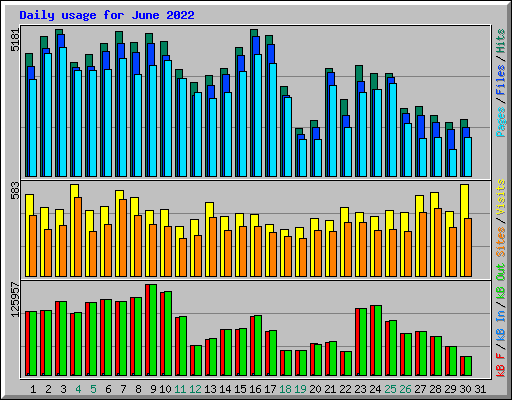The image size is (512, 400).
Task: Click green weekend day 26 label
Action: tap(405, 389)
